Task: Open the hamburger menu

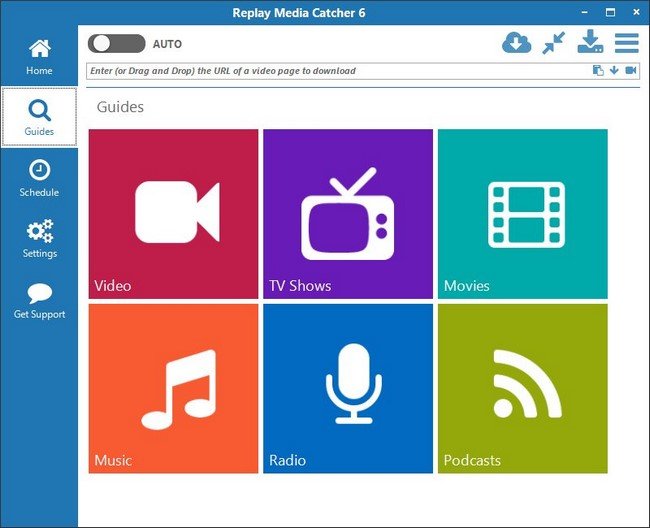Action: 626,43
